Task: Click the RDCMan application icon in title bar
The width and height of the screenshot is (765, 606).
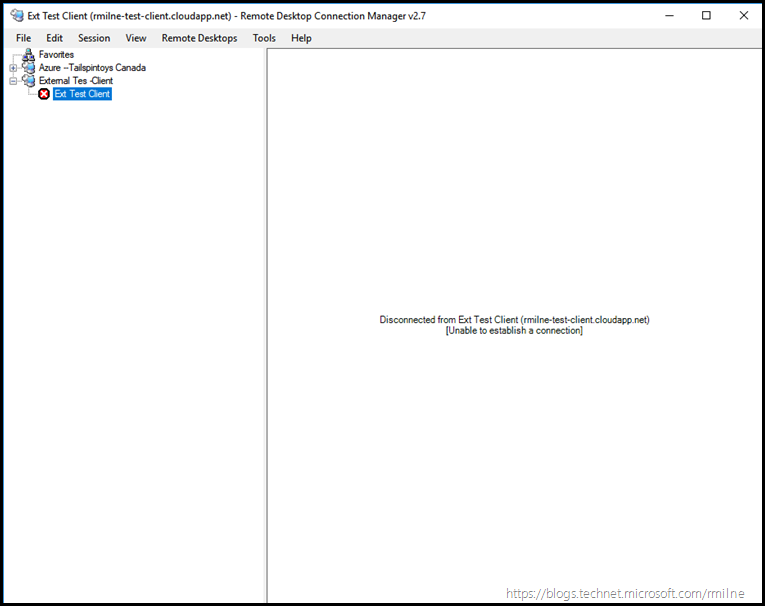Action: click(x=17, y=16)
